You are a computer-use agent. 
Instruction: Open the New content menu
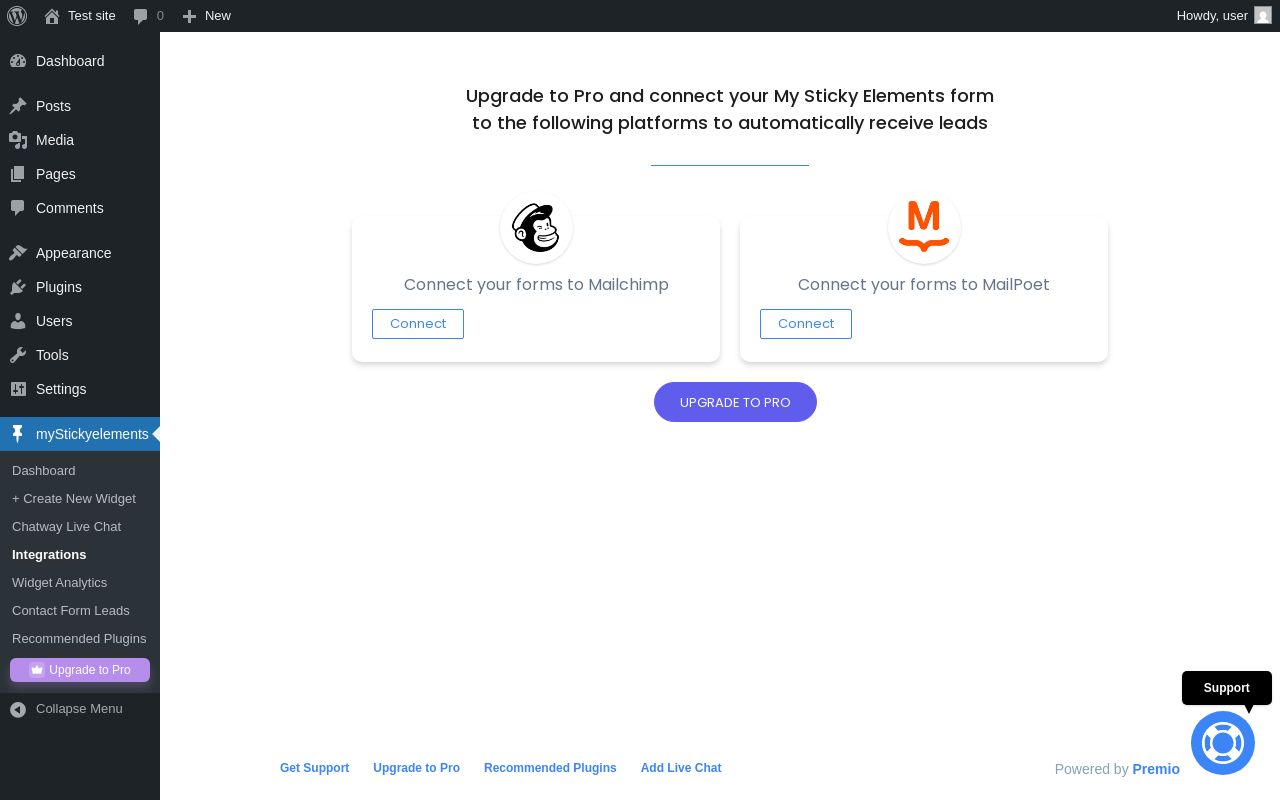206,16
